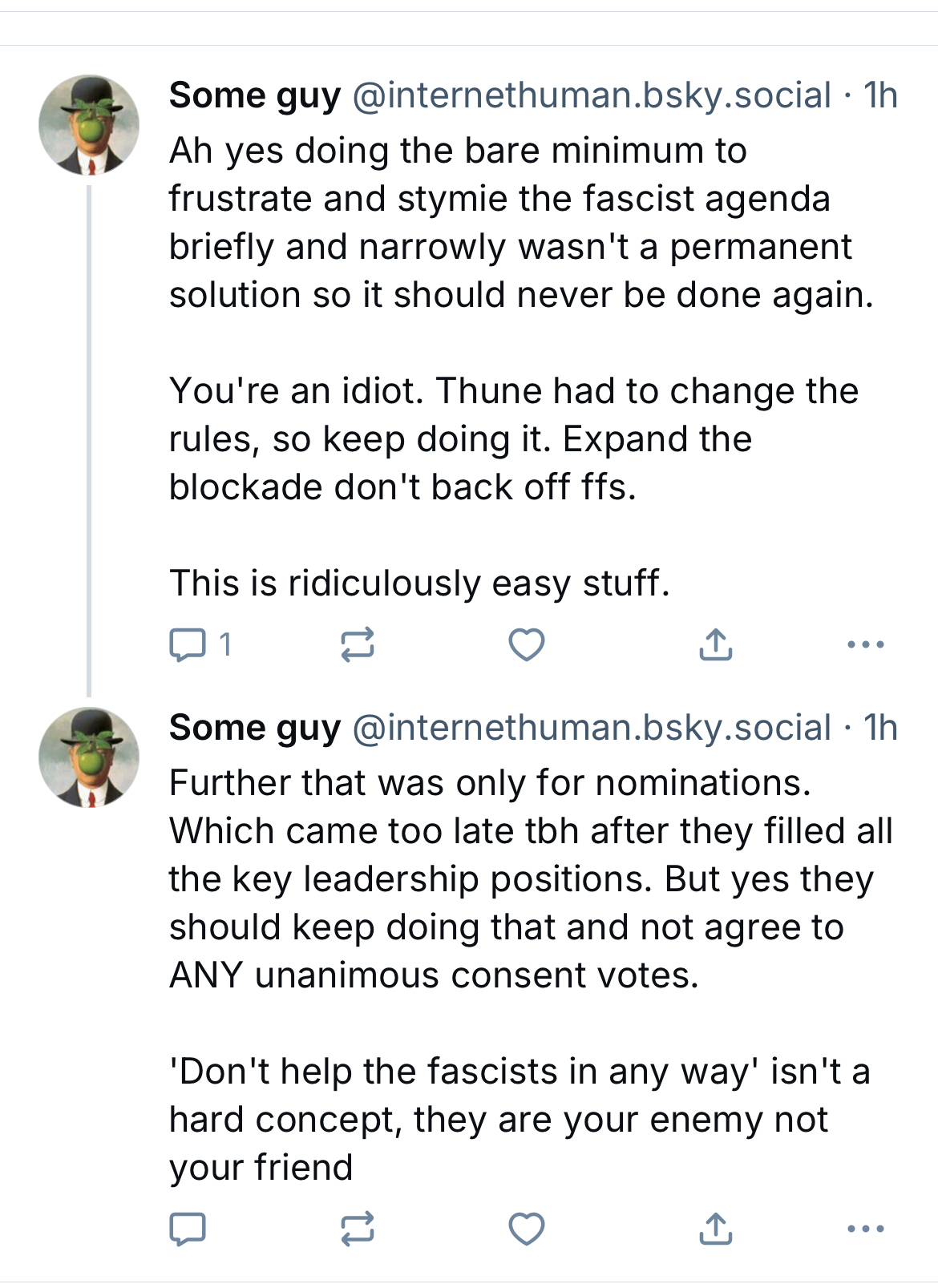Open first post via its 1h timestamp
Viewport: 938px width, 1288px height.
[880, 96]
